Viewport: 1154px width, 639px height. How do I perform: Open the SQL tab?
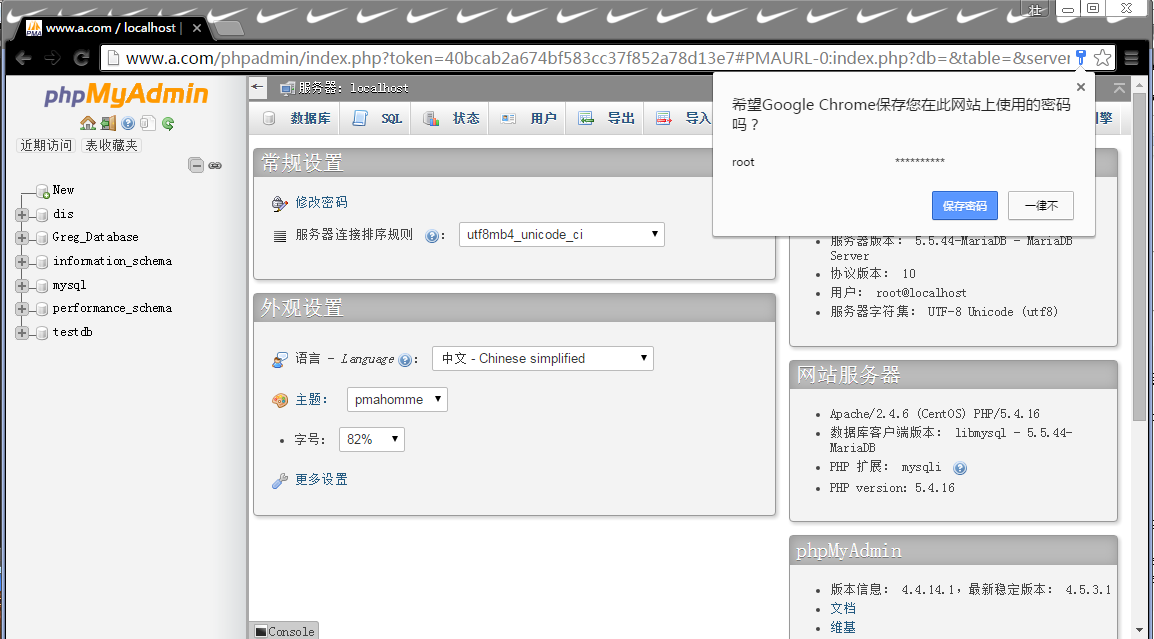377,119
